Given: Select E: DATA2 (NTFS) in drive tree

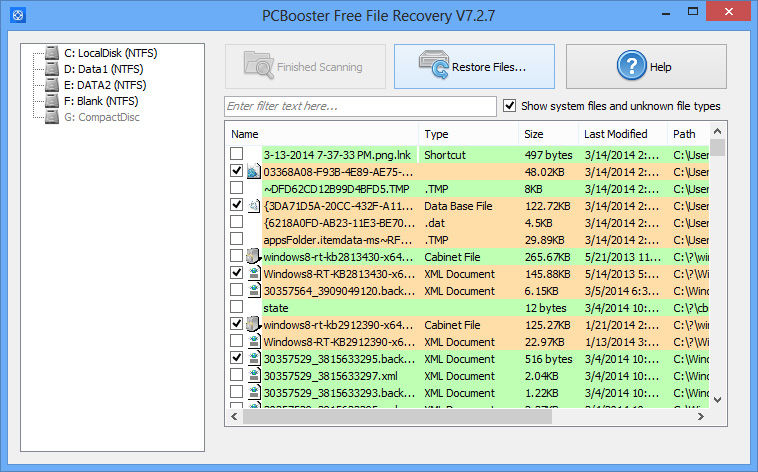Looking at the screenshot, I should tap(105, 85).
